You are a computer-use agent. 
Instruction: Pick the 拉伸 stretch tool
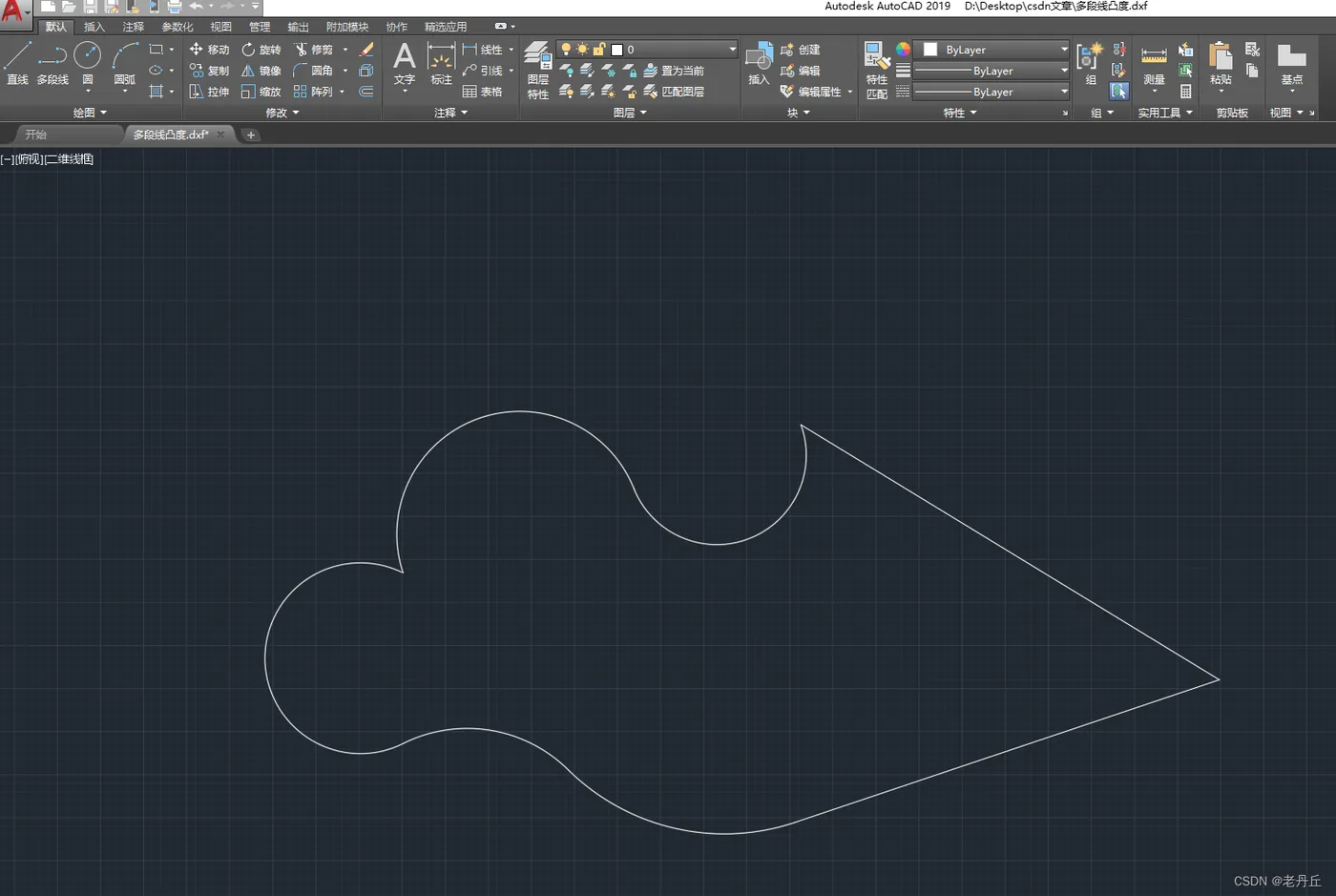(209, 92)
